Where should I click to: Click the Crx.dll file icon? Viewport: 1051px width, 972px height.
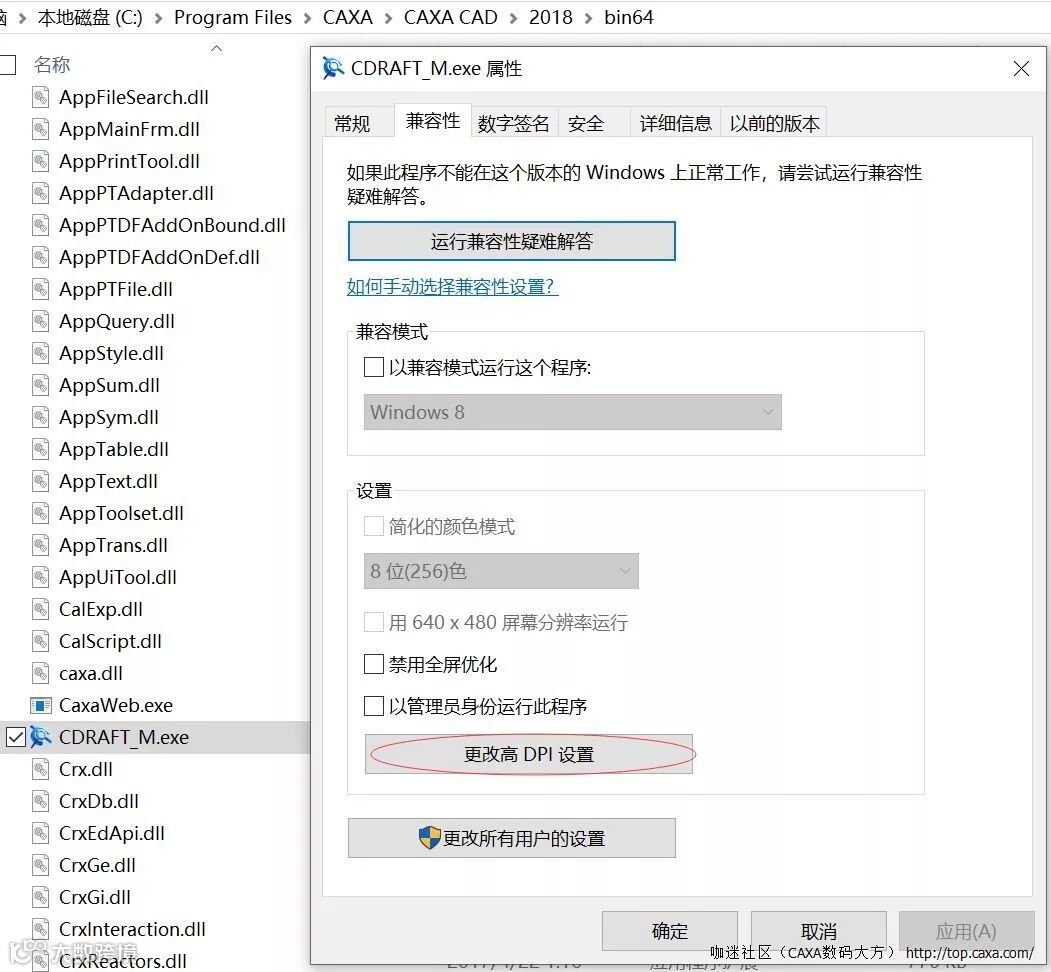click(41, 770)
